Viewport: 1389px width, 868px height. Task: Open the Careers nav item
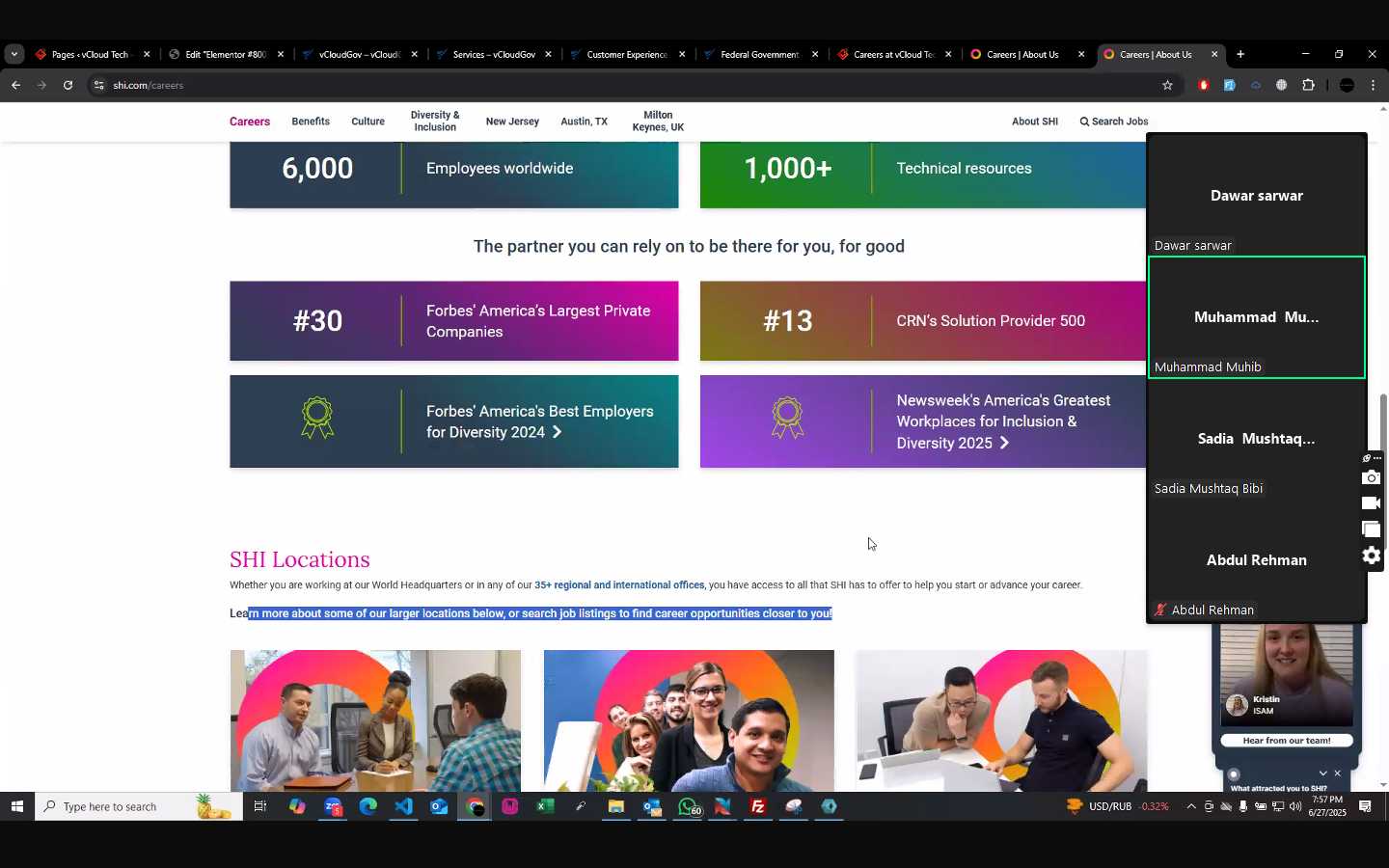(250, 122)
